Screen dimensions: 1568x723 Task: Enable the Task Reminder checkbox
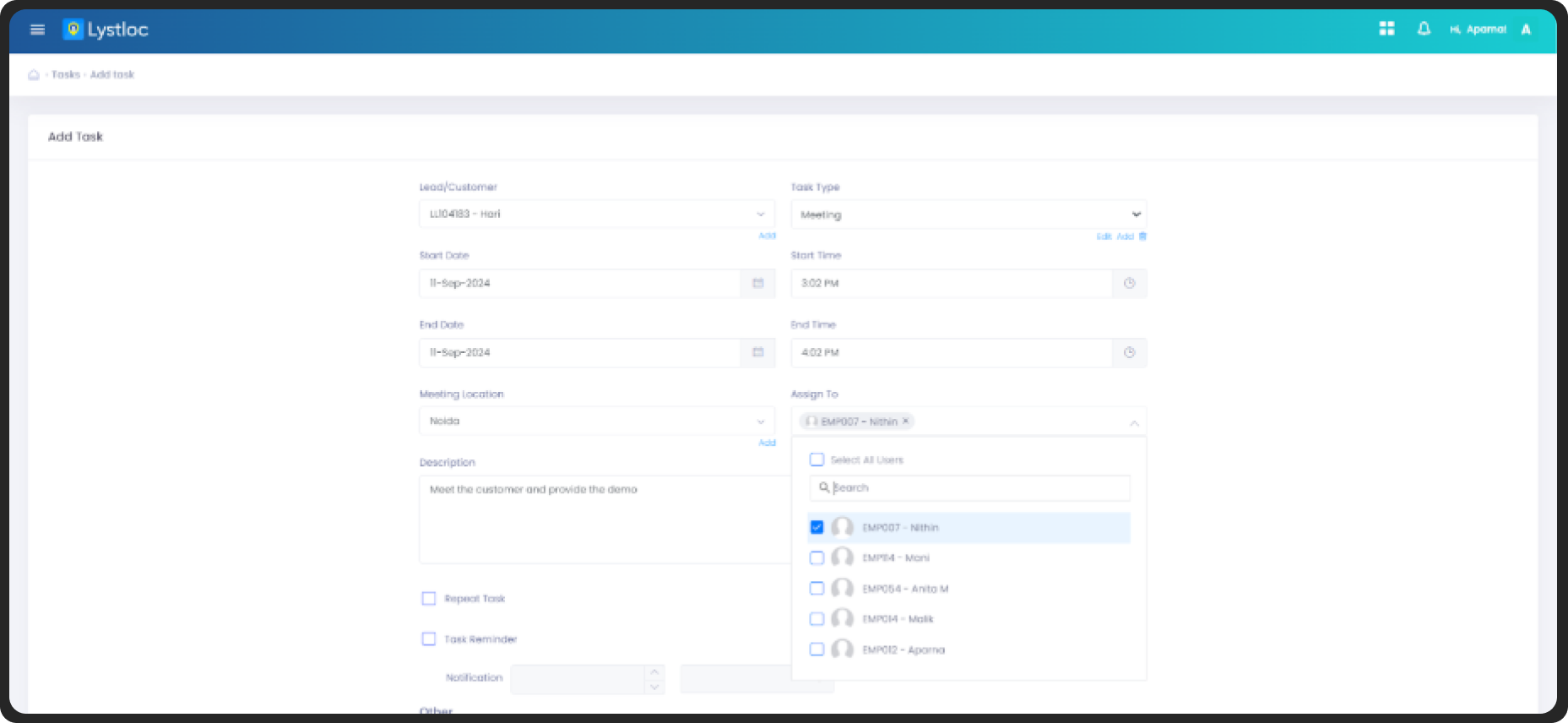tap(429, 639)
